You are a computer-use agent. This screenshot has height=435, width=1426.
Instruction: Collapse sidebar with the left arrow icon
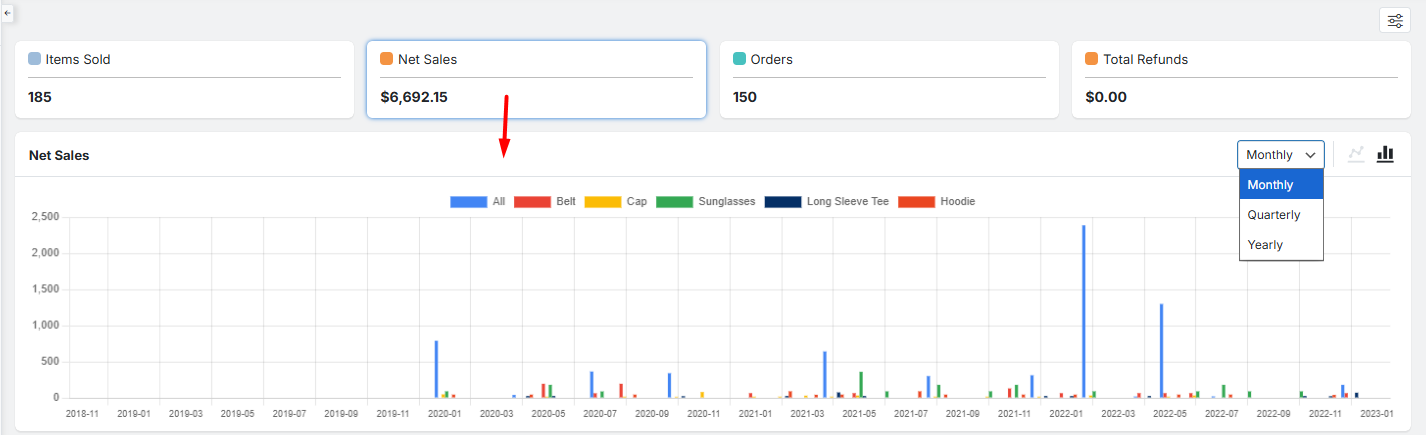point(8,12)
